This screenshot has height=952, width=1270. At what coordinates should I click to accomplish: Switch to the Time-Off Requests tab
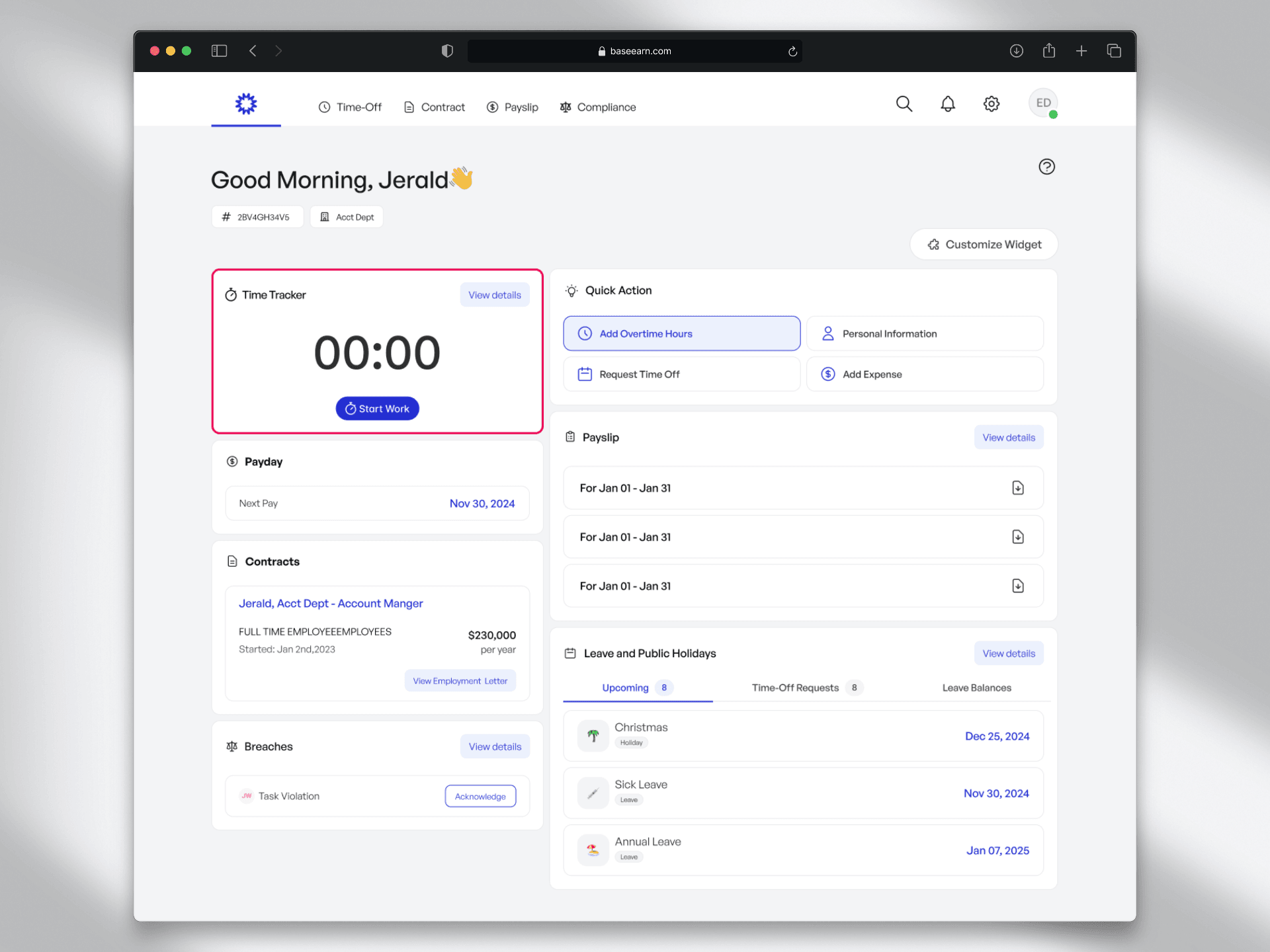(795, 688)
